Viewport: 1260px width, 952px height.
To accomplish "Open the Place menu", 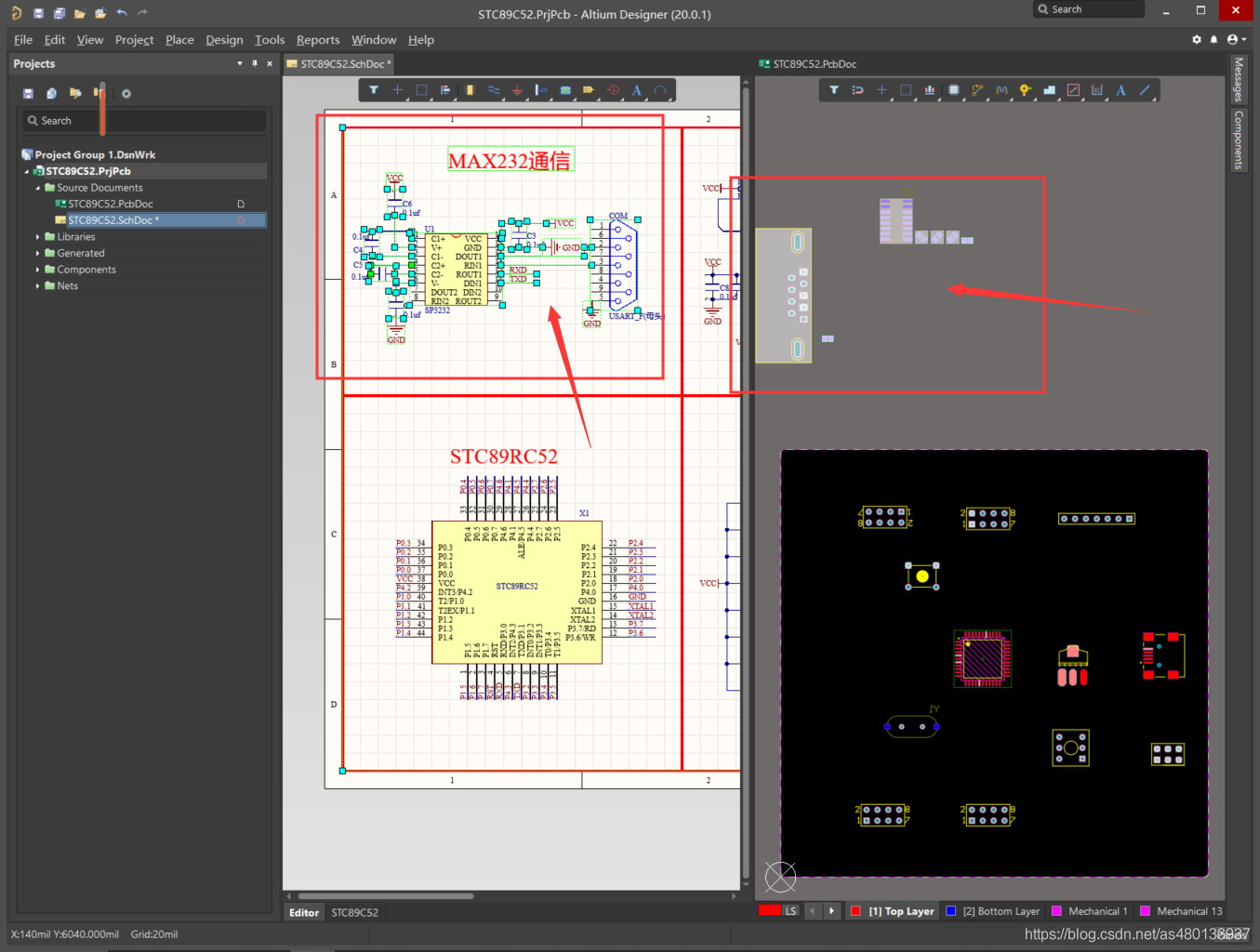I will (179, 39).
